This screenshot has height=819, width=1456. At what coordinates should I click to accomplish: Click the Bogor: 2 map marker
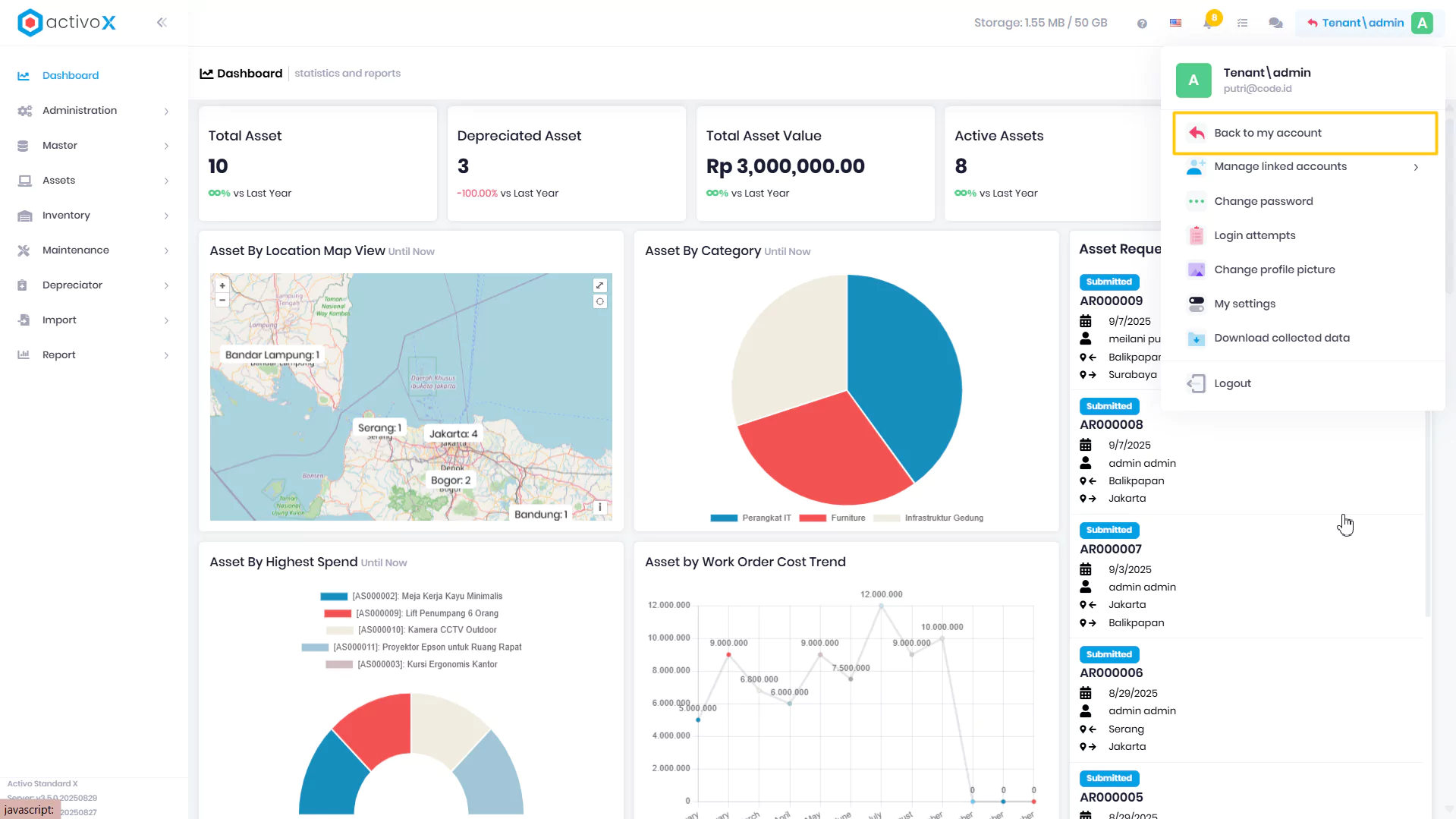[451, 480]
